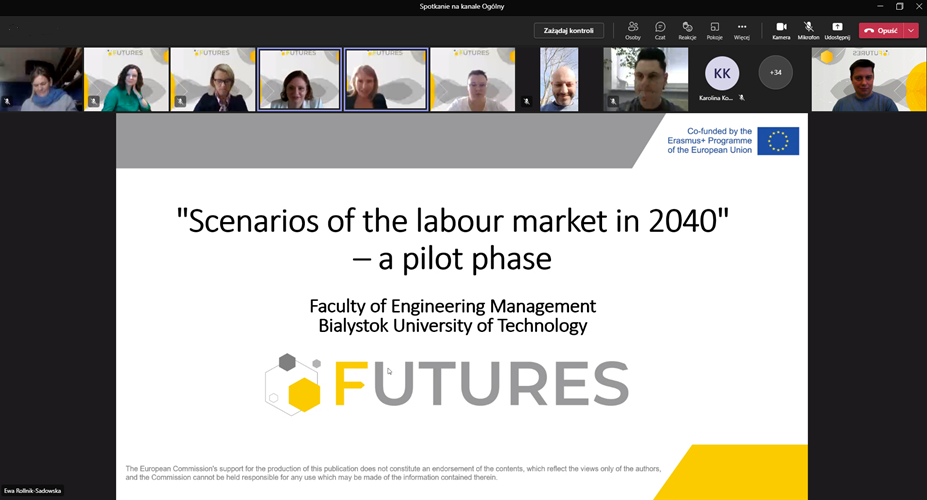The width and height of the screenshot is (927, 500).
Task: Click the bald man's narrow video tile
Action: [559, 79]
